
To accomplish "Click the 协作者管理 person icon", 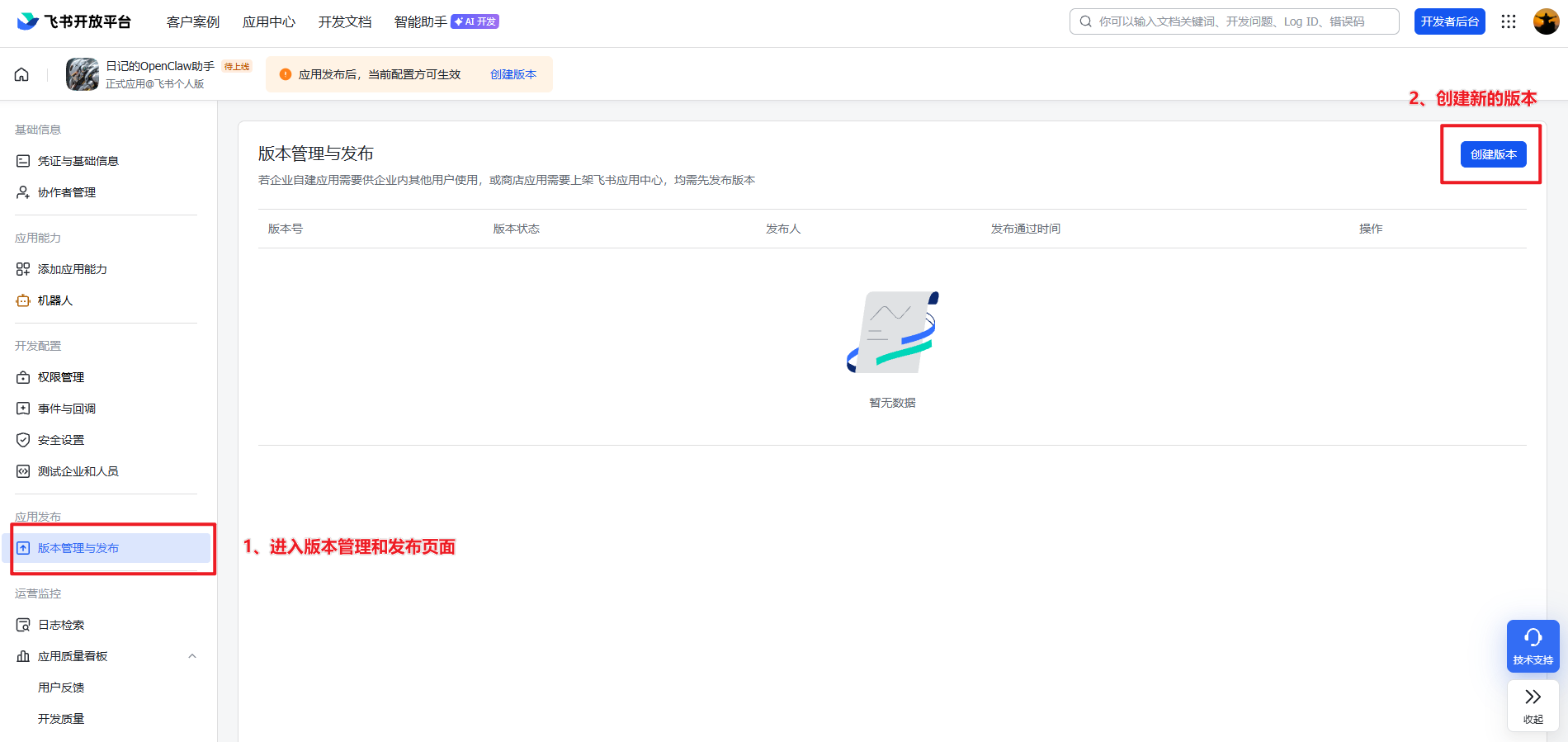I will coord(23,192).
